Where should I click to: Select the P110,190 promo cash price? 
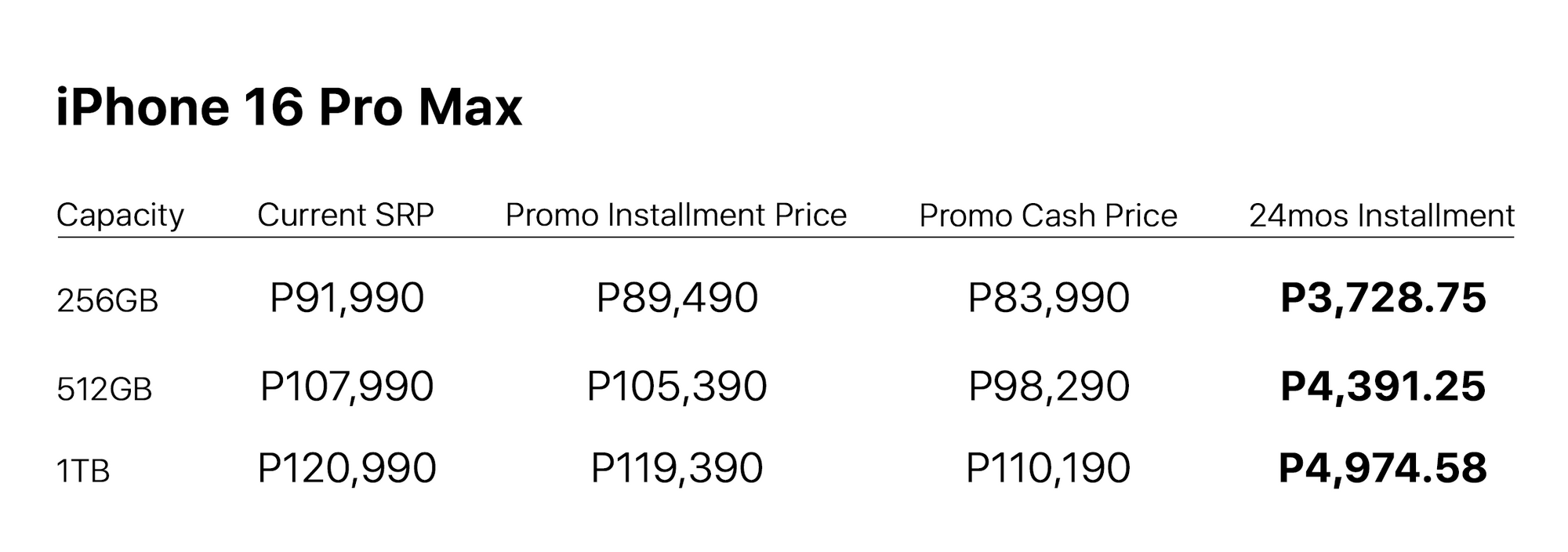point(1049,468)
